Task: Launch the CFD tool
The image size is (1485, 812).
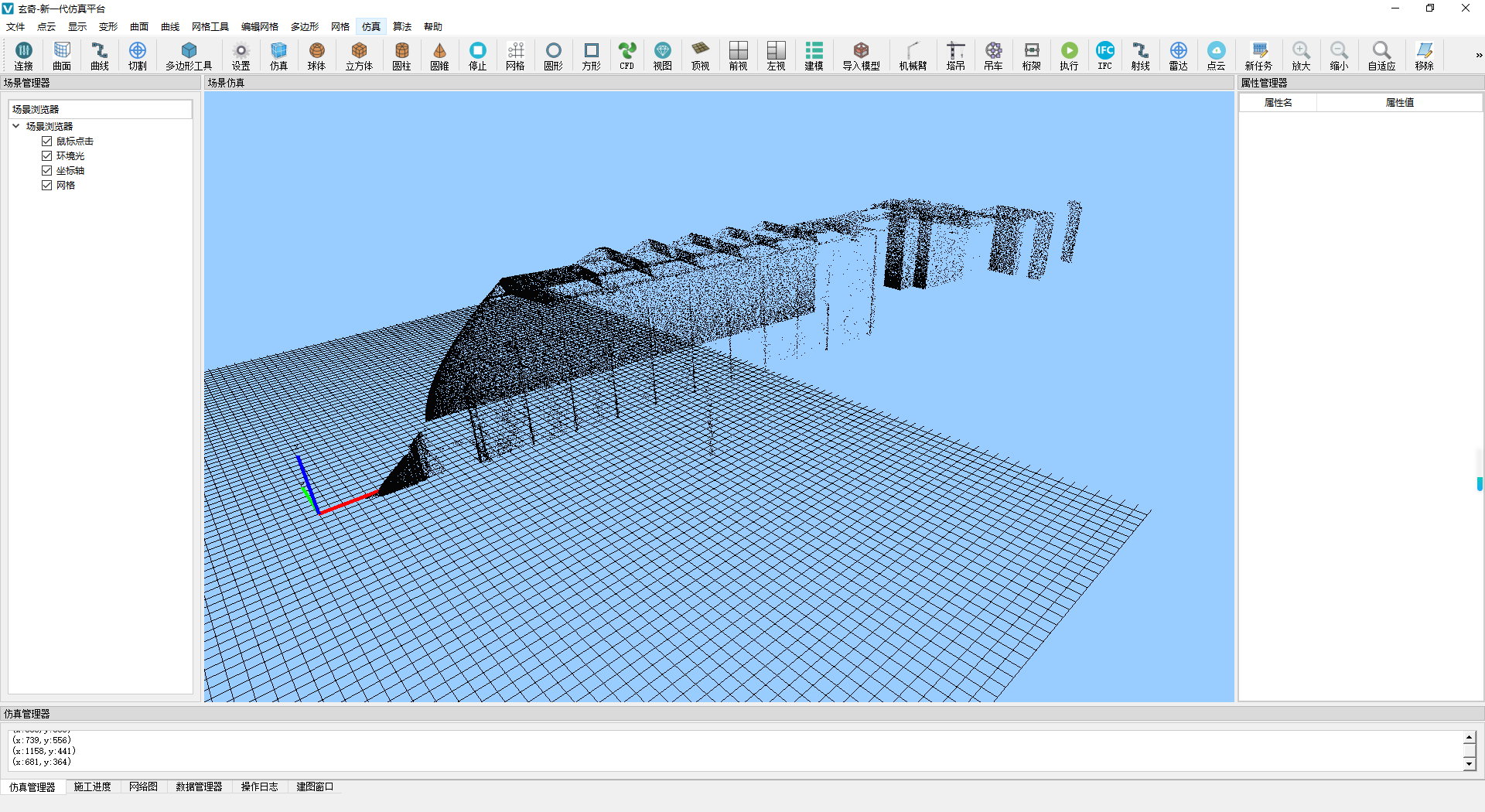Action: 627,56
